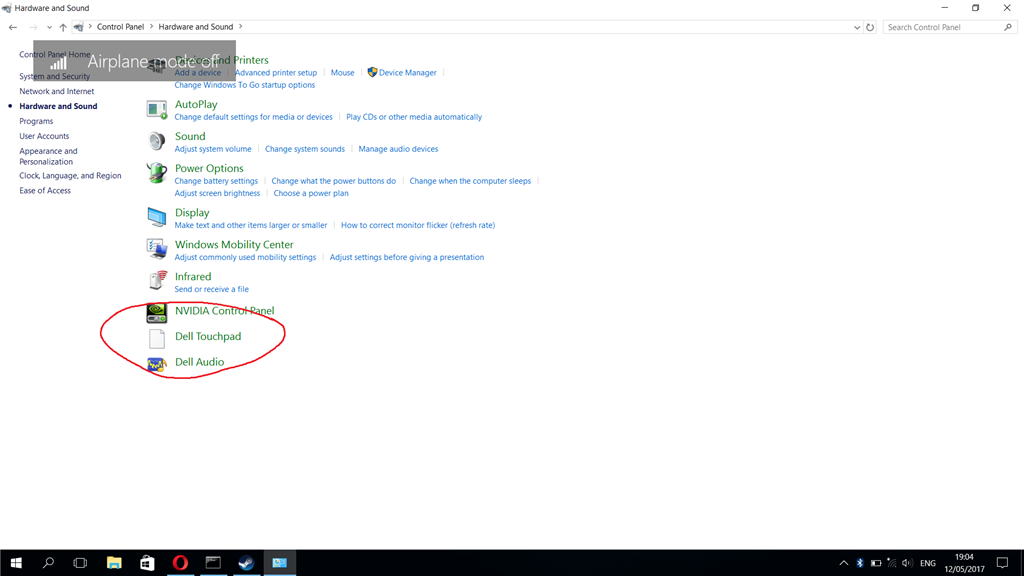The height and width of the screenshot is (576, 1024).
Task: Open Task View on the taskbar
Action: coord(80,563)
